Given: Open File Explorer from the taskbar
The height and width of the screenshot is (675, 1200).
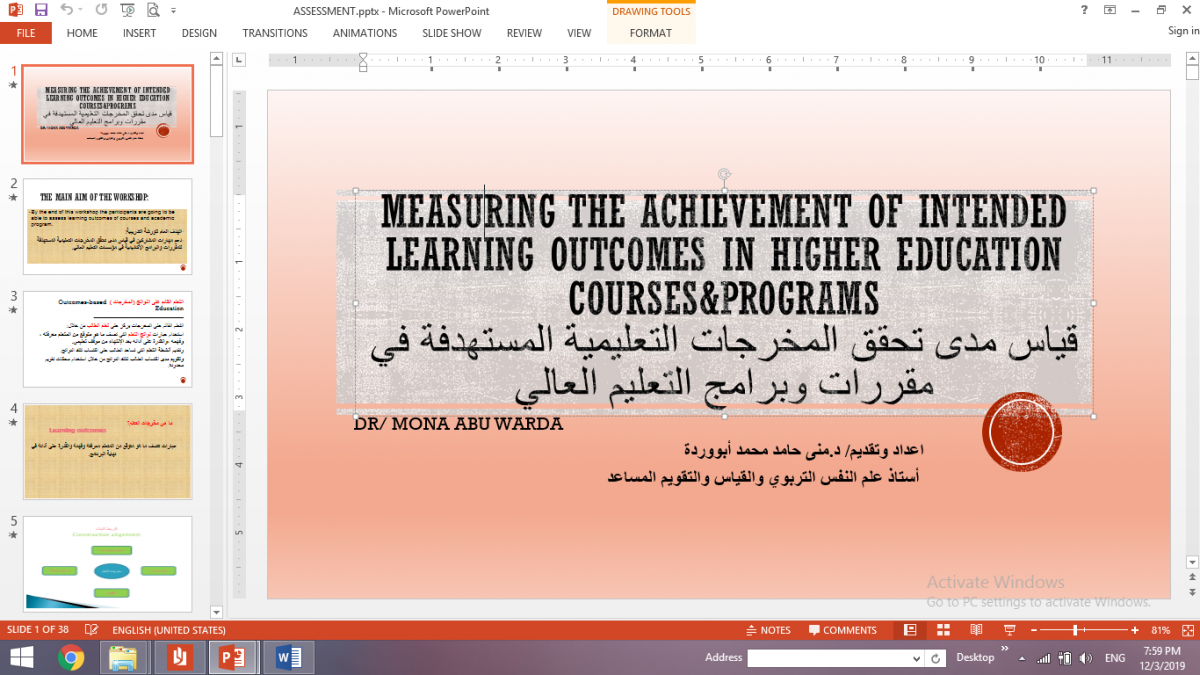Looking at the screenshot, I should tap(123, 658).
